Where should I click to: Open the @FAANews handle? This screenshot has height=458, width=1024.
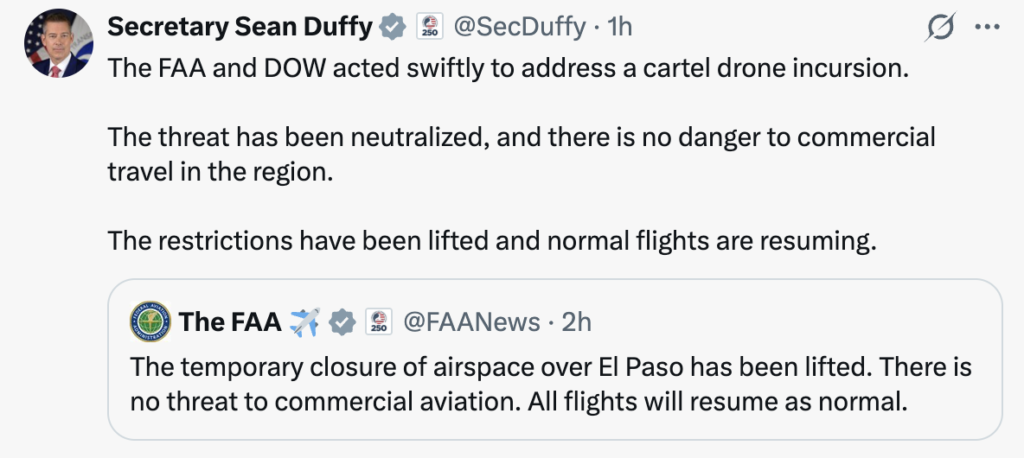(x=469, y=322)
